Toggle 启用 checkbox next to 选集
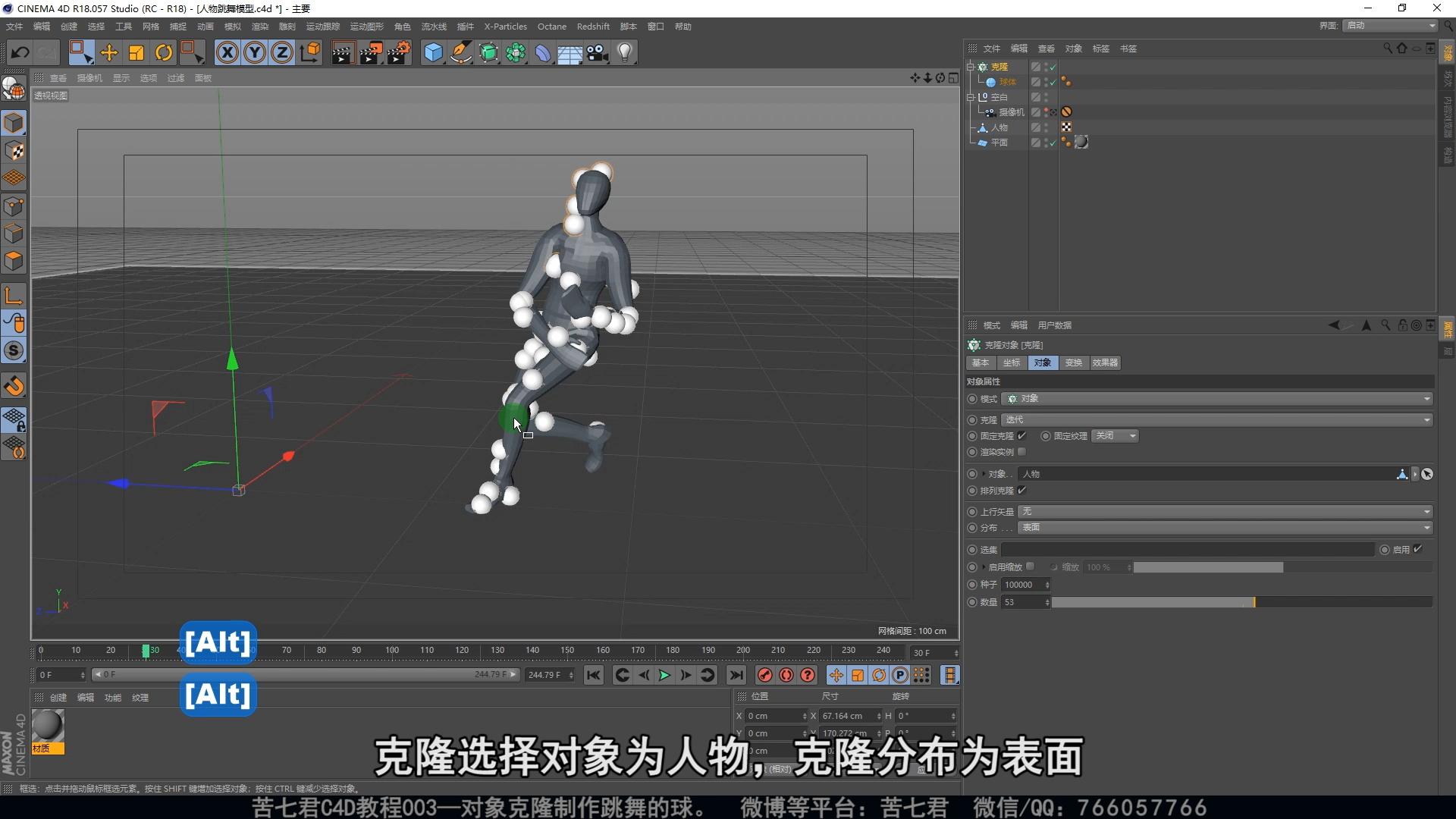This screenshot has width=1456, height=819. (x=1417, y=549)
